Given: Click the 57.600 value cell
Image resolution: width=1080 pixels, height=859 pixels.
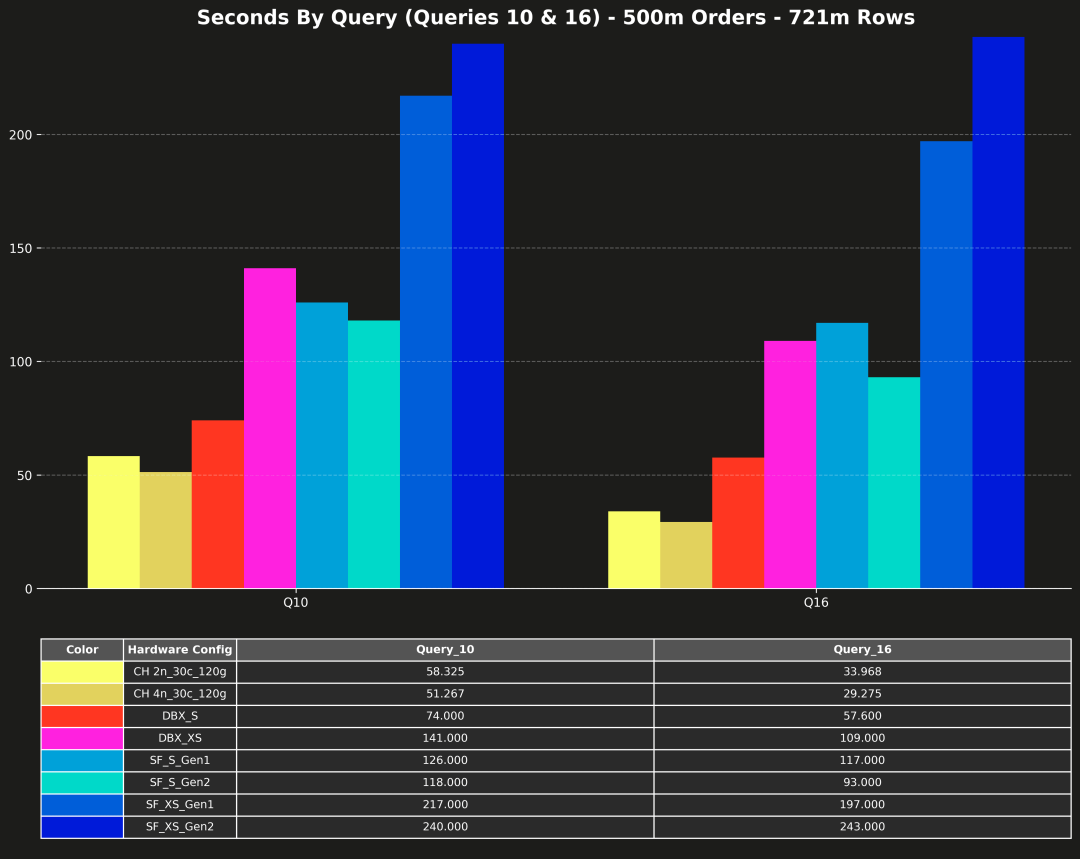Looking at the screenshot, I should [862, 716].
